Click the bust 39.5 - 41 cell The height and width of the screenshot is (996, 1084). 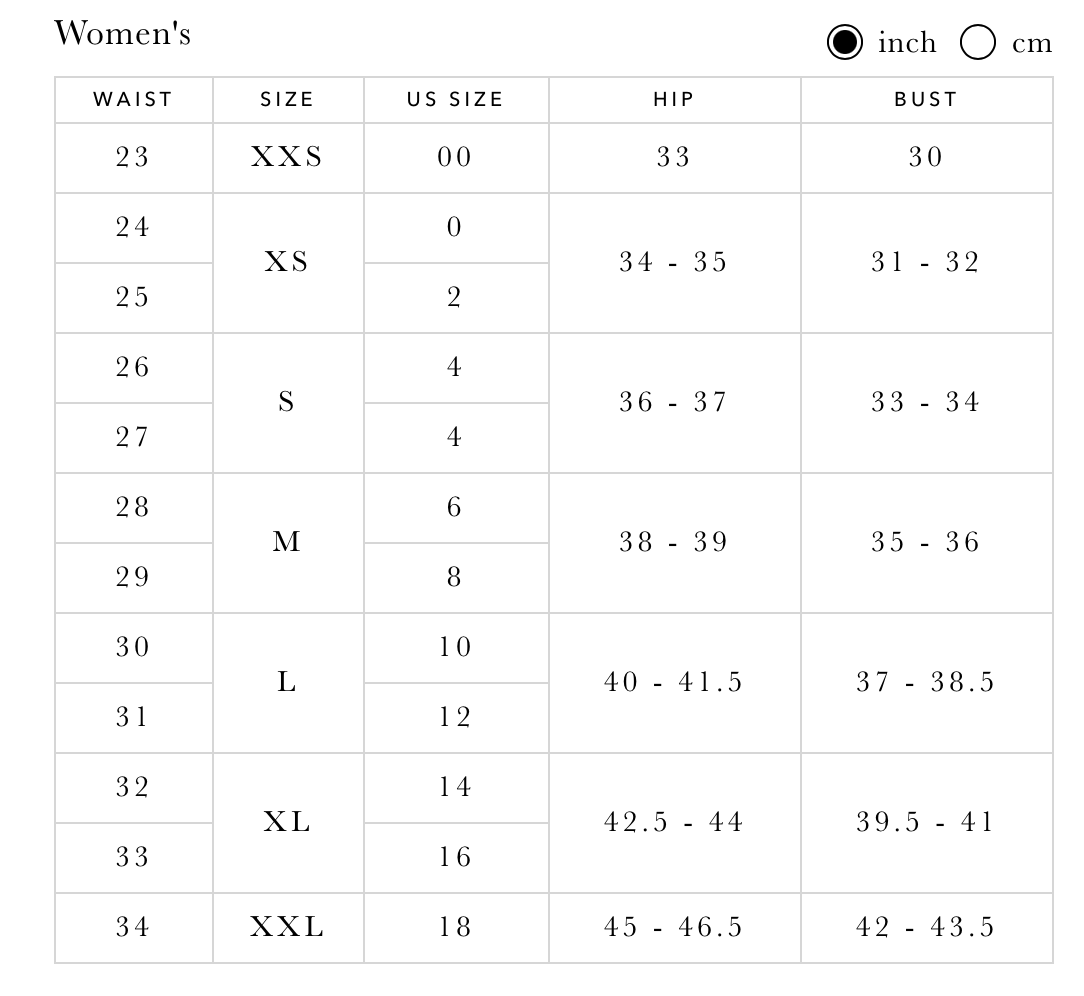click(x=926, y=823)
